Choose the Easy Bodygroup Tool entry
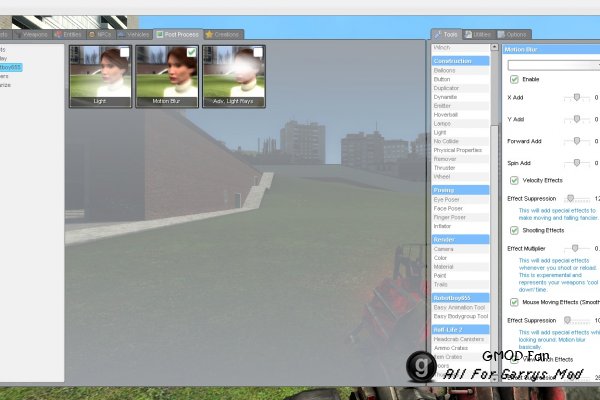The width and height of the screenshot is (600, 400). coord(461,316)
